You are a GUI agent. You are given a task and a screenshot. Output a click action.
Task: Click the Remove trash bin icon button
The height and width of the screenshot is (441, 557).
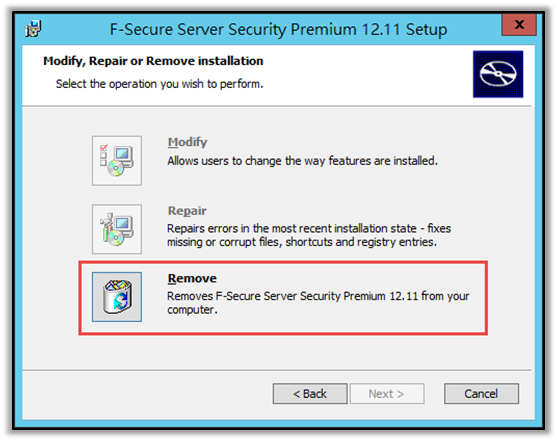pos(117,297)
